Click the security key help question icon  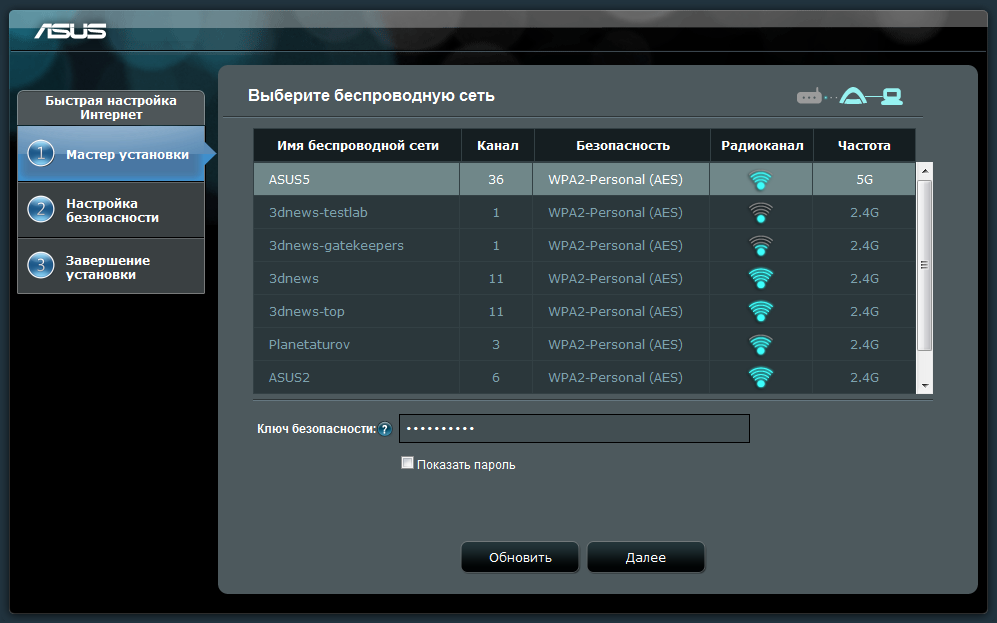point(385,429)
